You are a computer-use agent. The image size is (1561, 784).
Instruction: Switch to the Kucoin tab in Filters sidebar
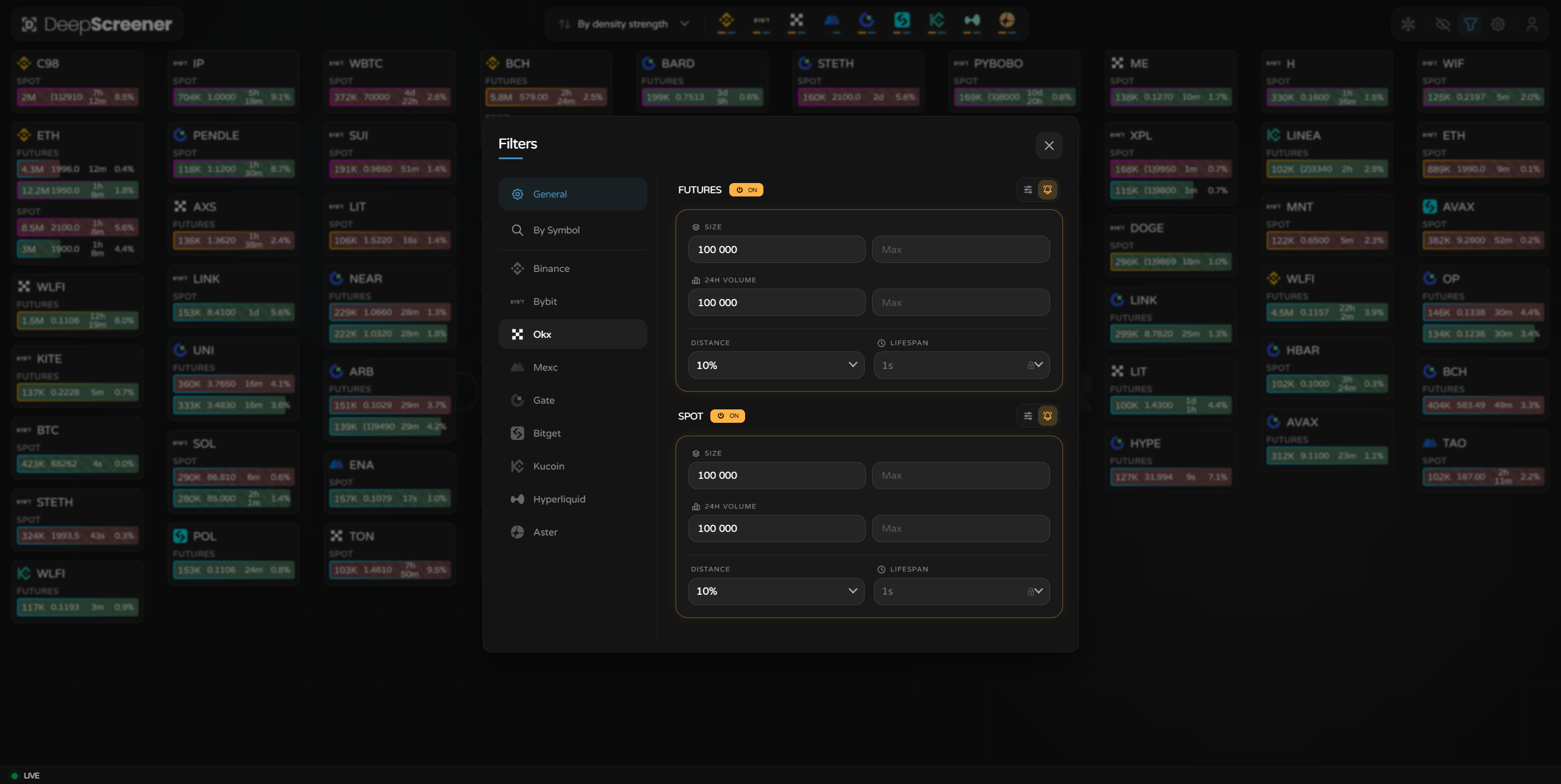[x=572, y=466]
